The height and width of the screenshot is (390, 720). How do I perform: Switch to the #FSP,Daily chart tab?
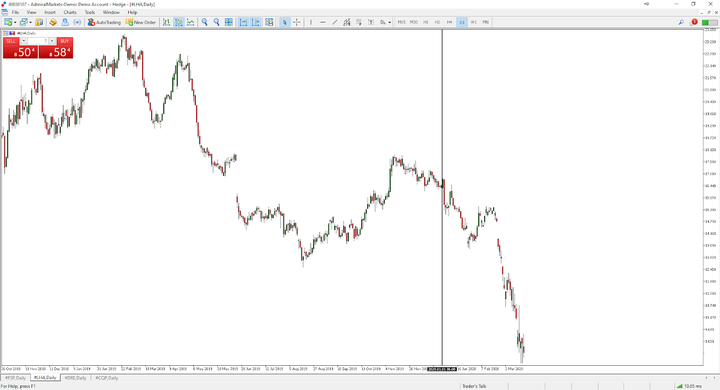tap(16, 378)
